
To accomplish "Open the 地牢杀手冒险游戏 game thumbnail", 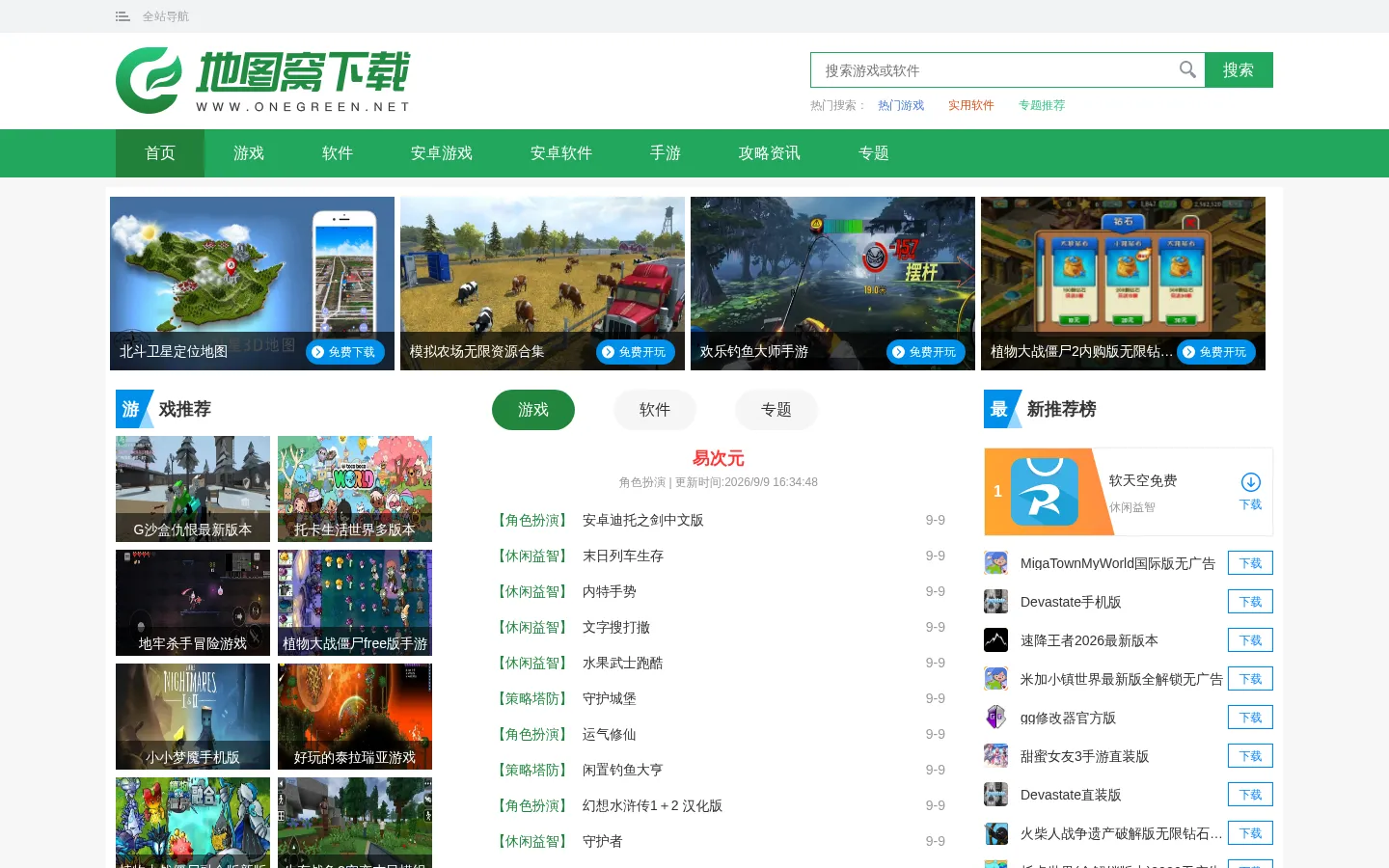I will click(x=193, y=603).
